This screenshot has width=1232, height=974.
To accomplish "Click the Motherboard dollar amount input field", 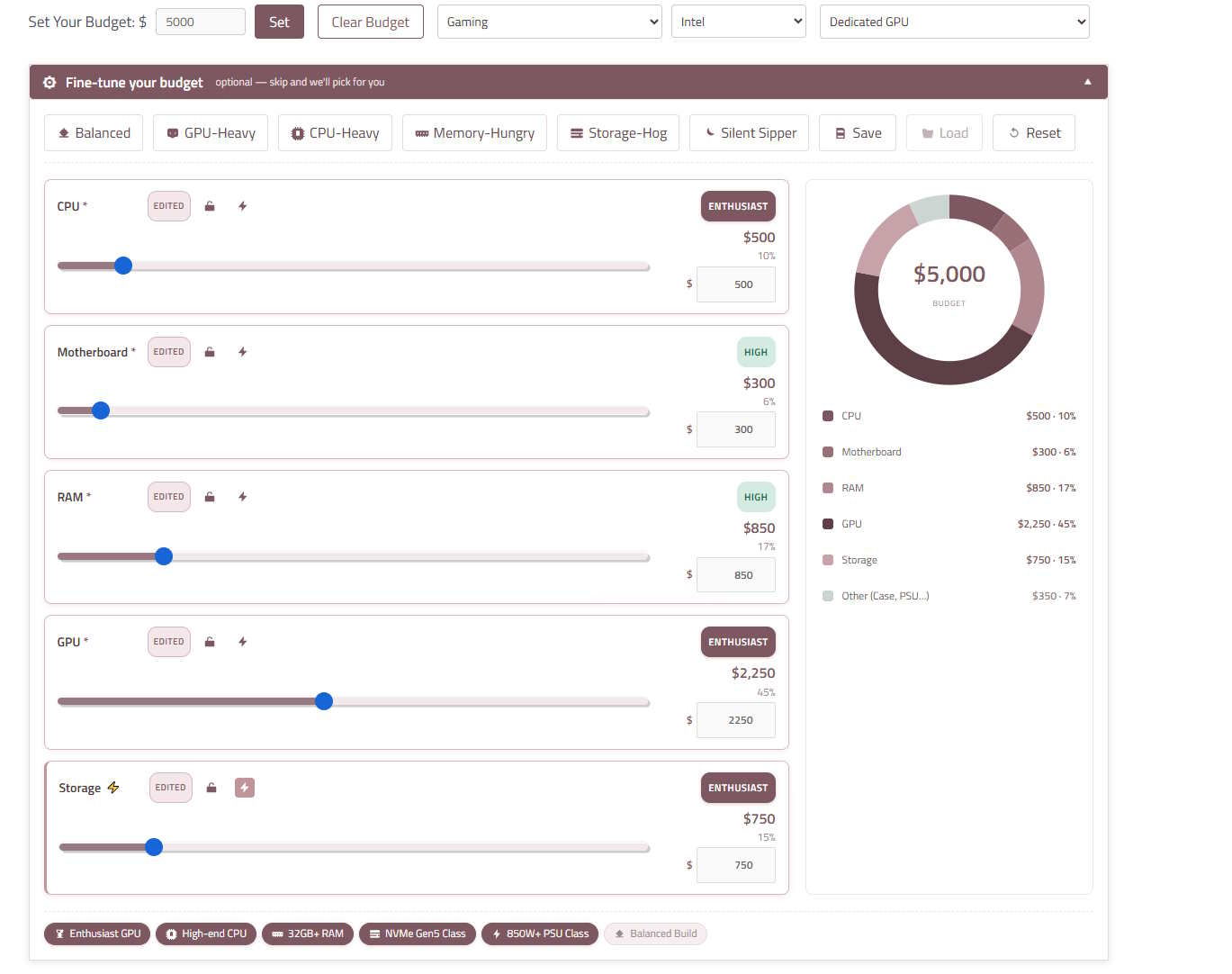I will tap(736, 429).
